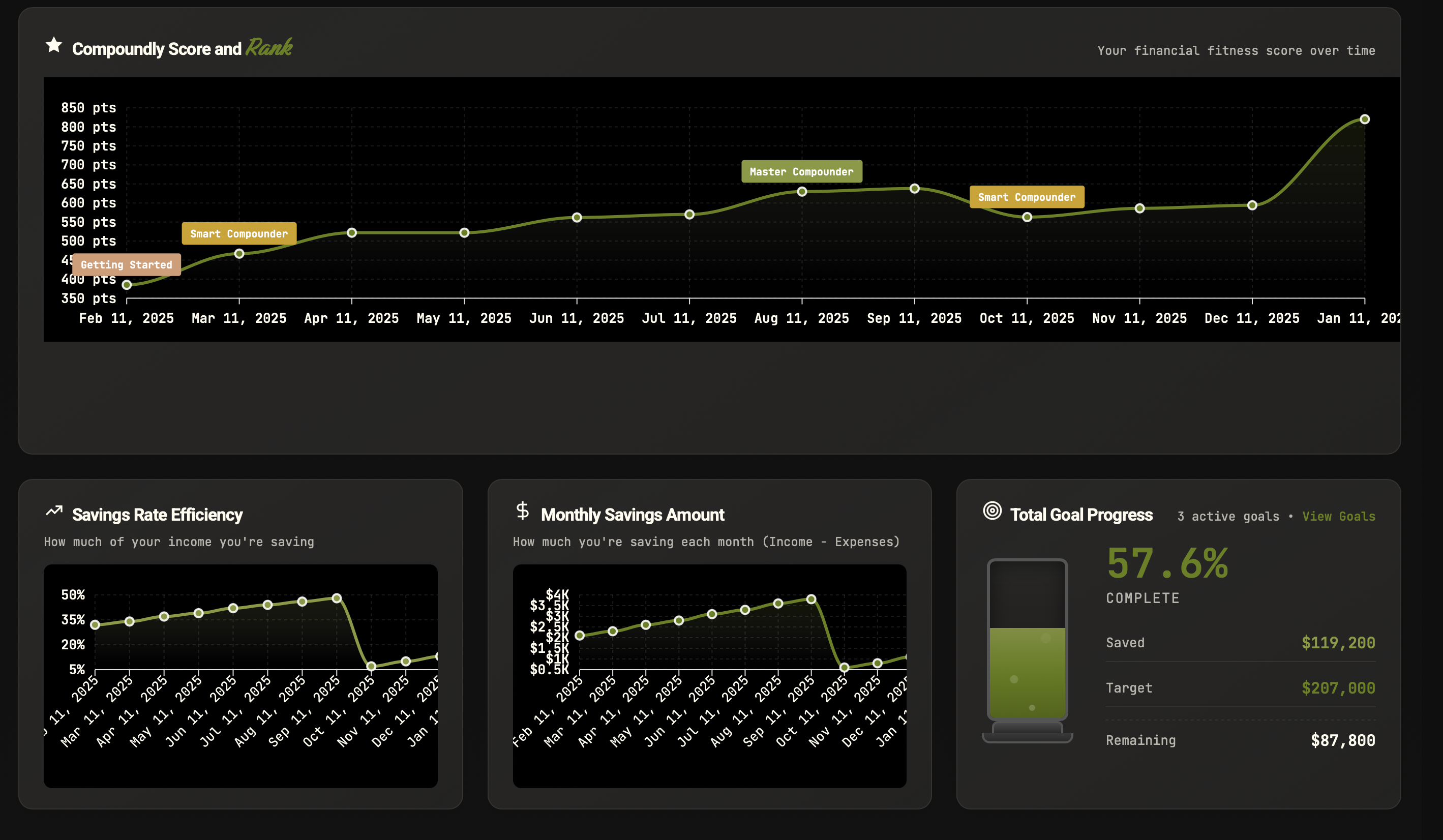Click the green fill level in the jar
Viewport: 1443px width, 840px height.
click(x=1027, y=673)
